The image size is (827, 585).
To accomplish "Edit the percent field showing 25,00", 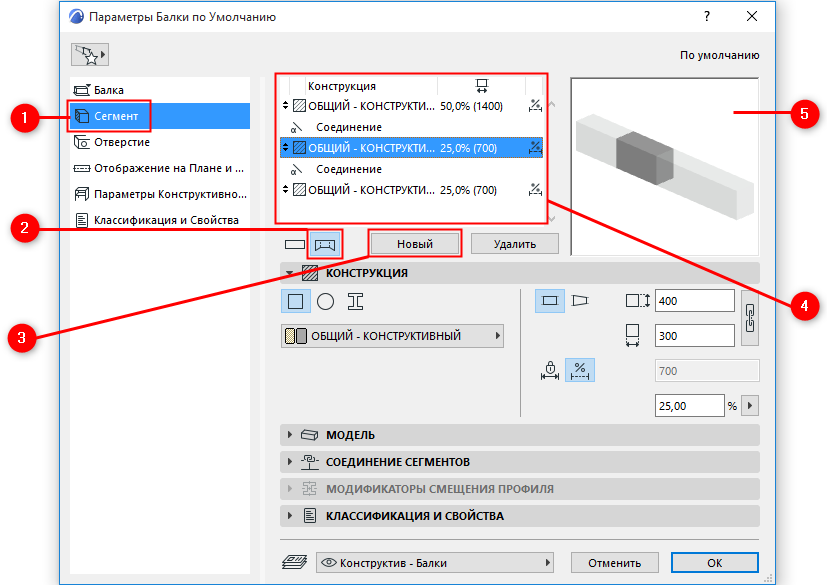I will tap(689, 406).
